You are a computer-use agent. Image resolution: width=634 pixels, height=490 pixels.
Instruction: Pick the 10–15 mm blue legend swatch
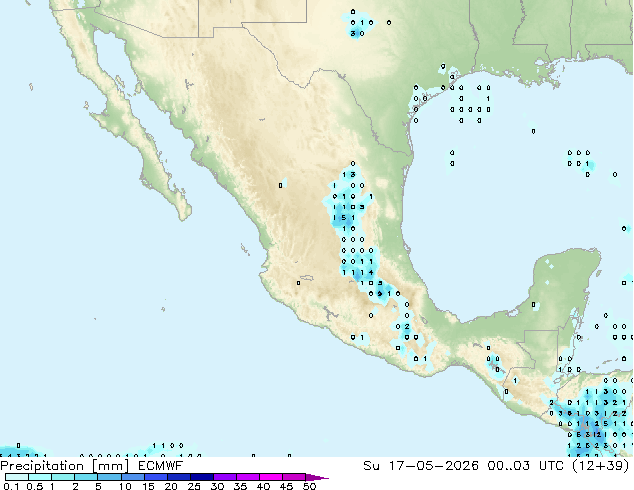[x=133, y=477]
